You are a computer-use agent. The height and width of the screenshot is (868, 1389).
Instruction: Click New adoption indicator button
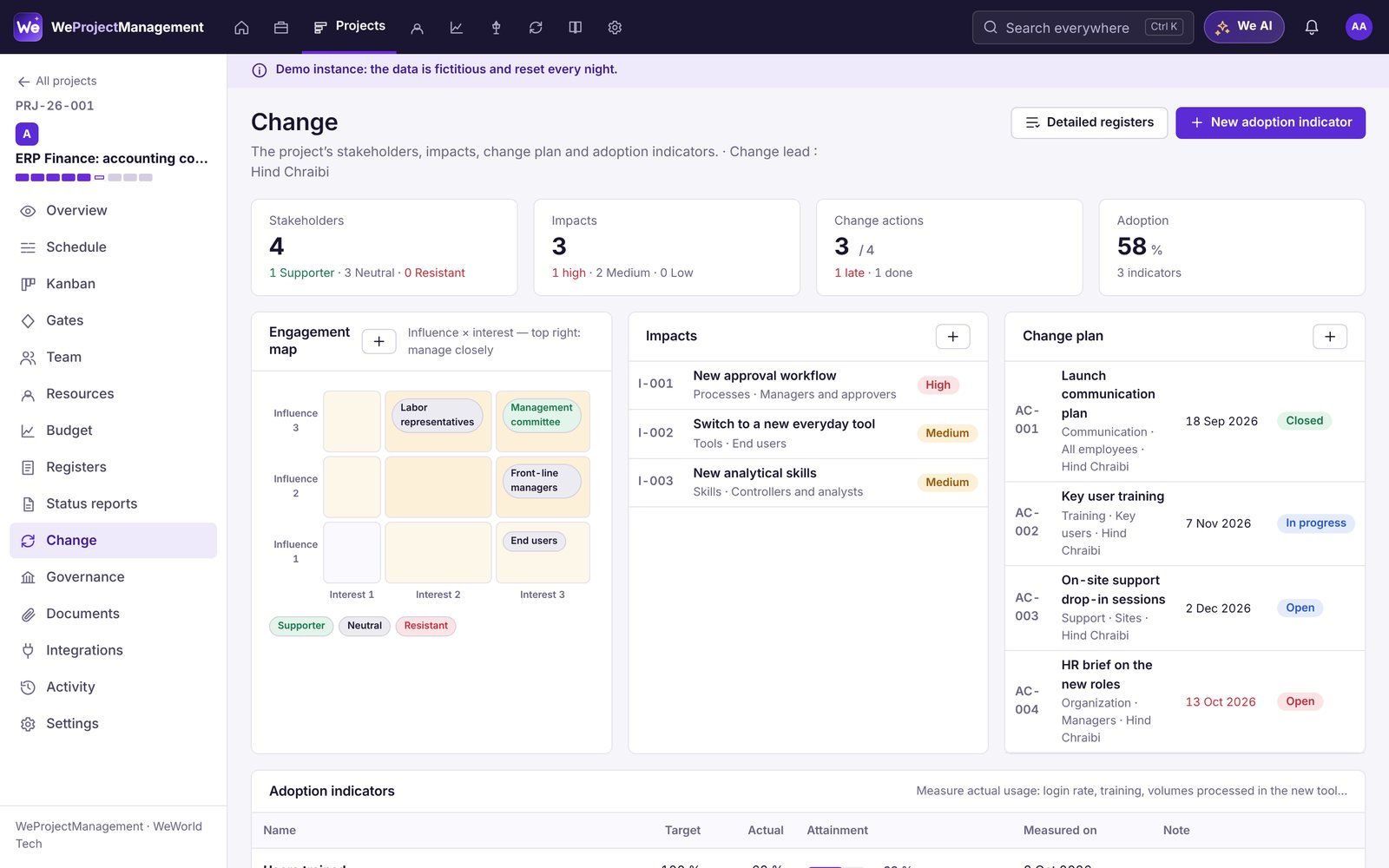point(1270,122)
